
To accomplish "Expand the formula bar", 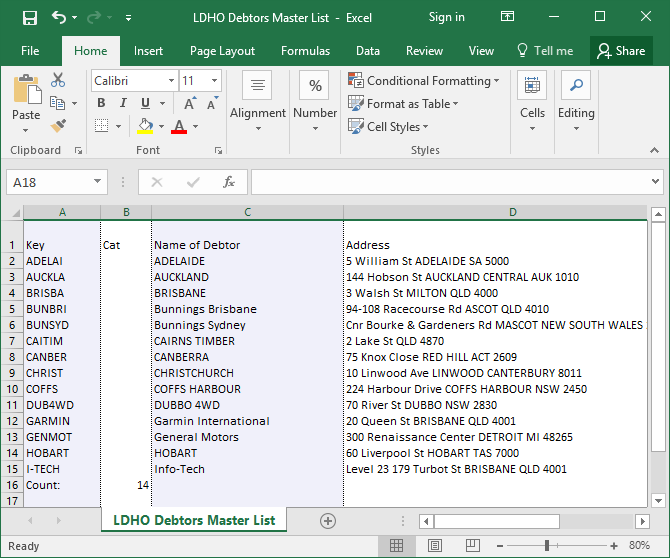I will point(655,182).
